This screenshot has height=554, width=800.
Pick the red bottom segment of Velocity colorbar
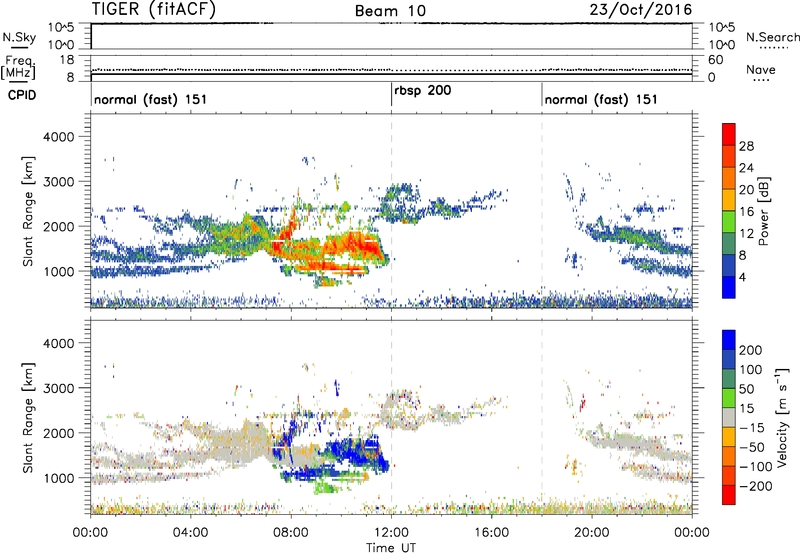(729, 495)
